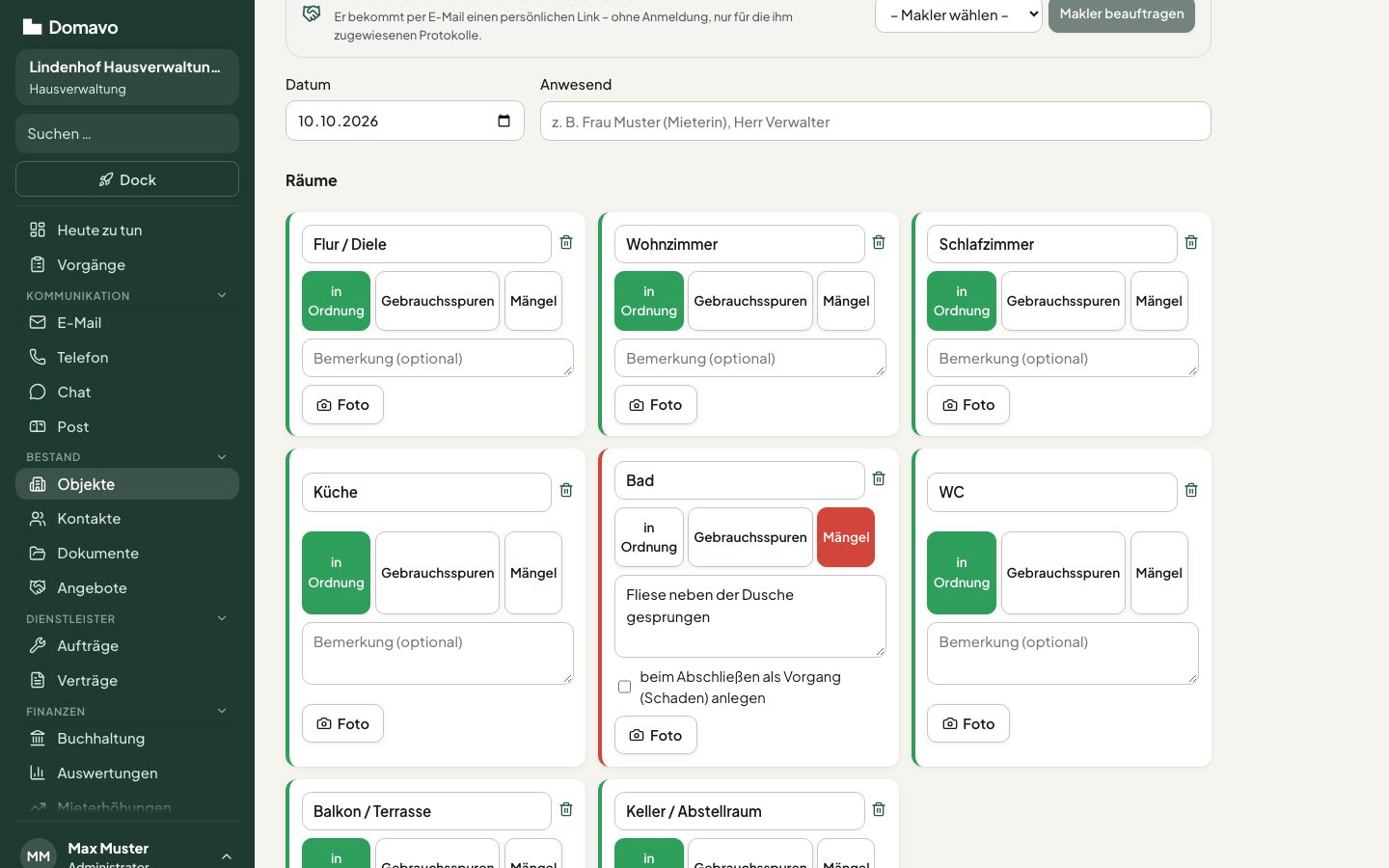Image resolution: width=1389 pixels, height=868 pixels.
Task: Click the Bemerkung field of Schlafzimmer
Action: tap(1063, 358)
